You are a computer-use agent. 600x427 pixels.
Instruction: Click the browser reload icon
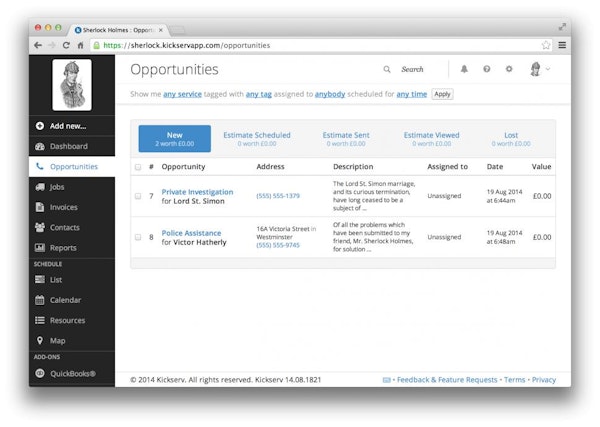67,45
